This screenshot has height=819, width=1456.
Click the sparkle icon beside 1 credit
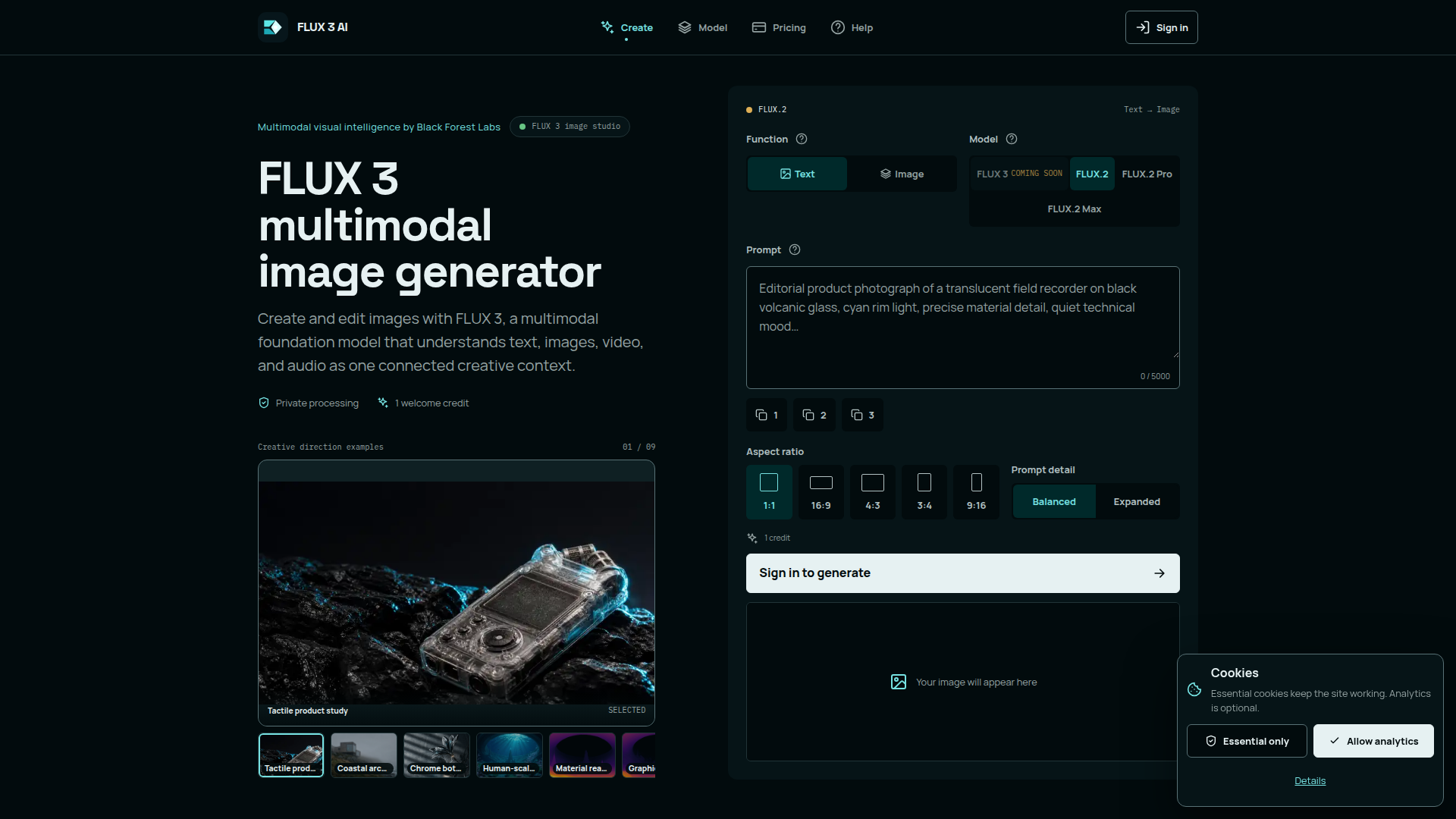752,538
